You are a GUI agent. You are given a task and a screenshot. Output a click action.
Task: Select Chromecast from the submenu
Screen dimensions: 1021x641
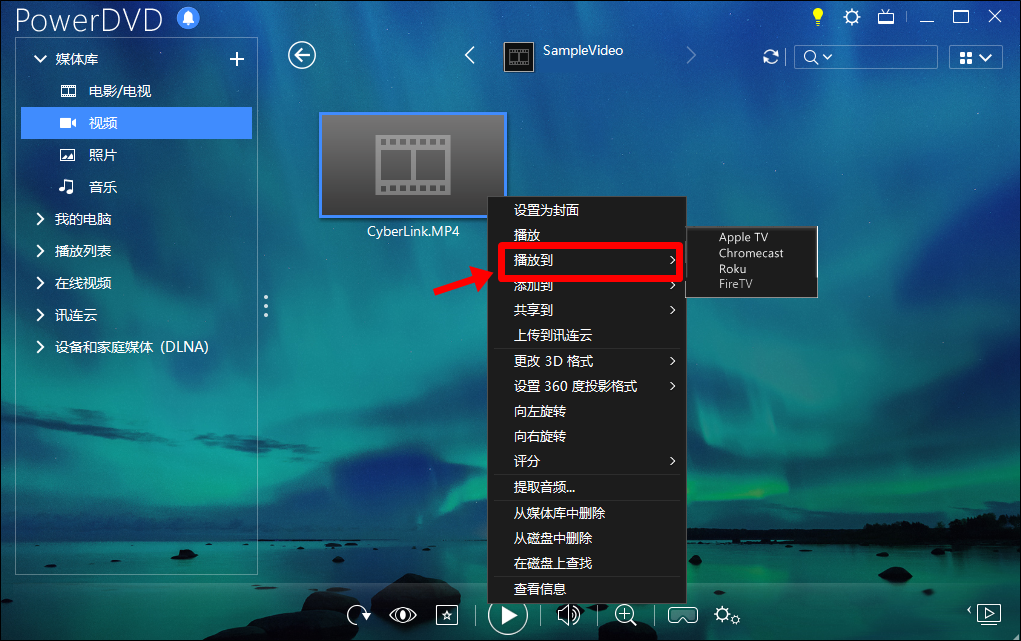point(751,253)
